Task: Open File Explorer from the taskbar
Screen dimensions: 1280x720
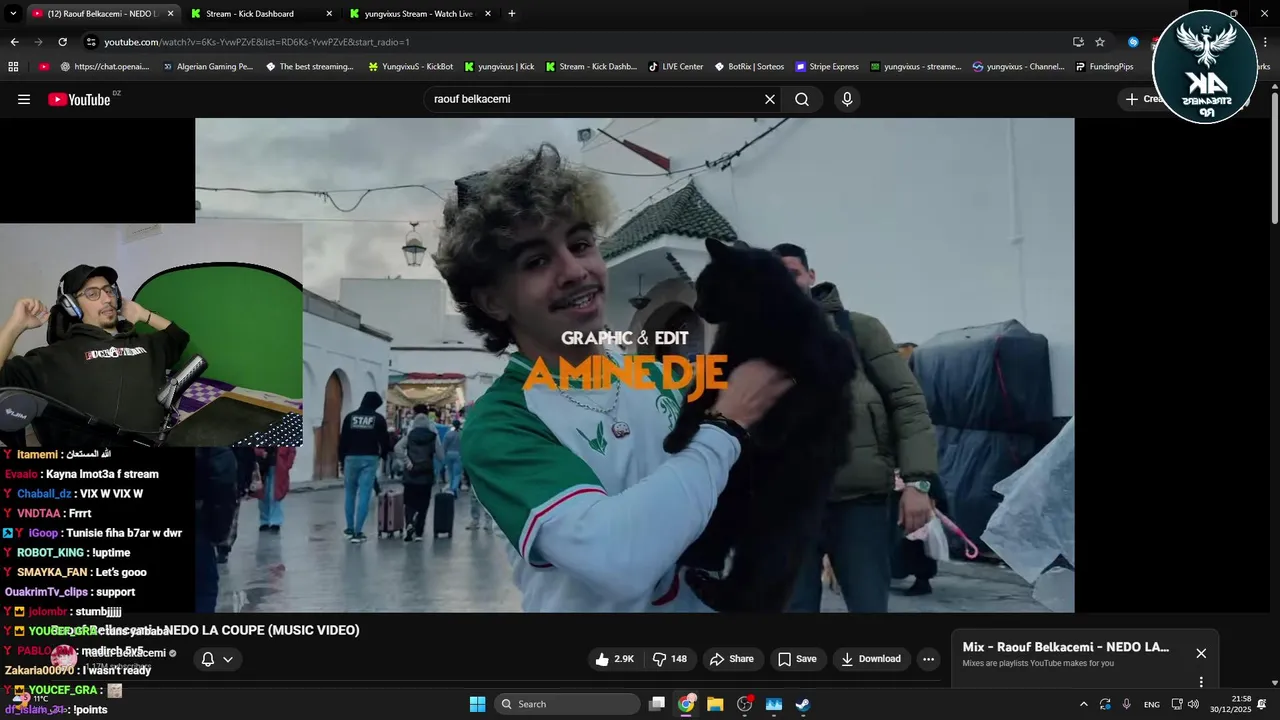Action: point(715,704)
